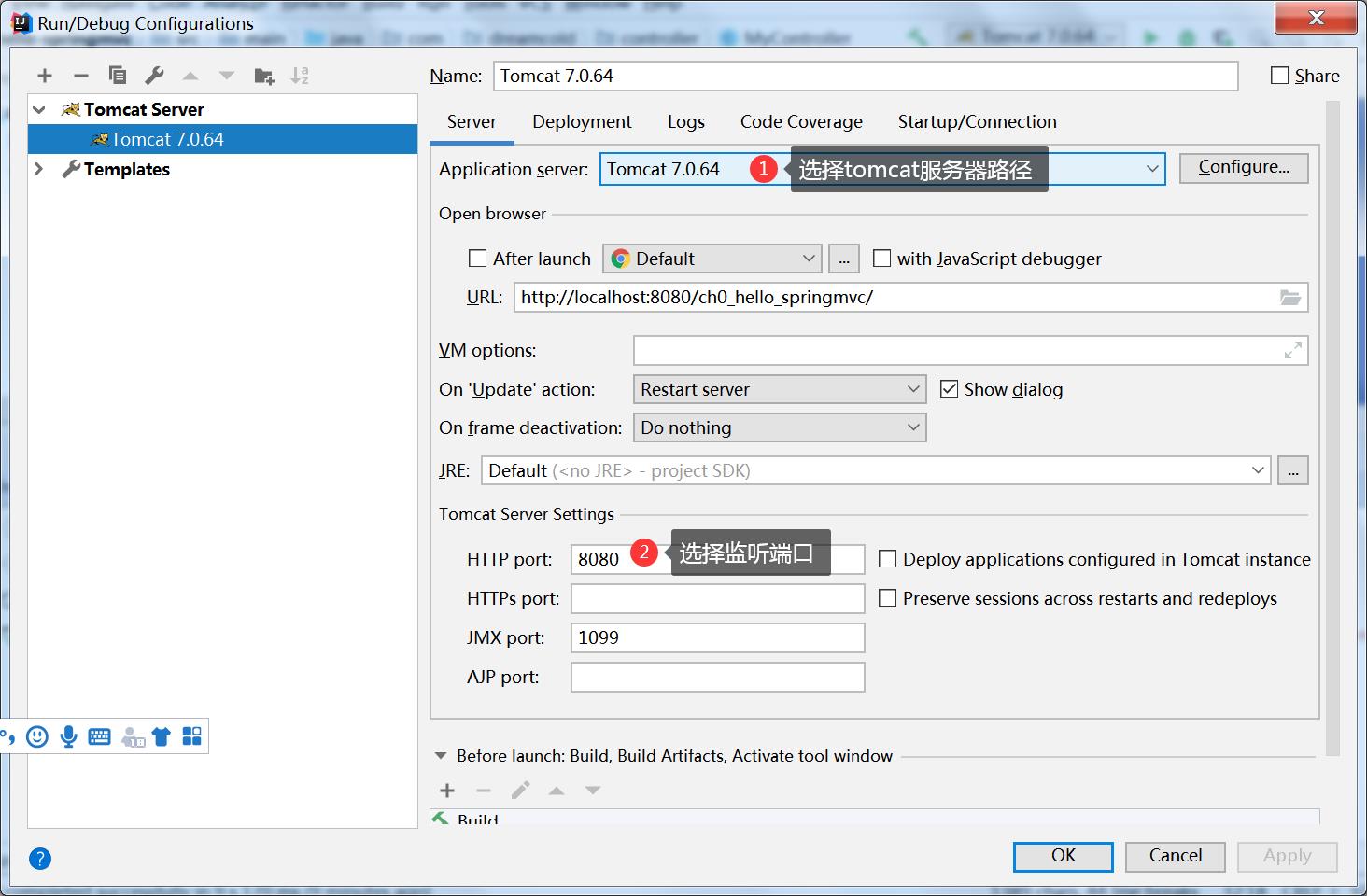
Task: Open the IME soft keyboard icon
Action: click(99, 736)
